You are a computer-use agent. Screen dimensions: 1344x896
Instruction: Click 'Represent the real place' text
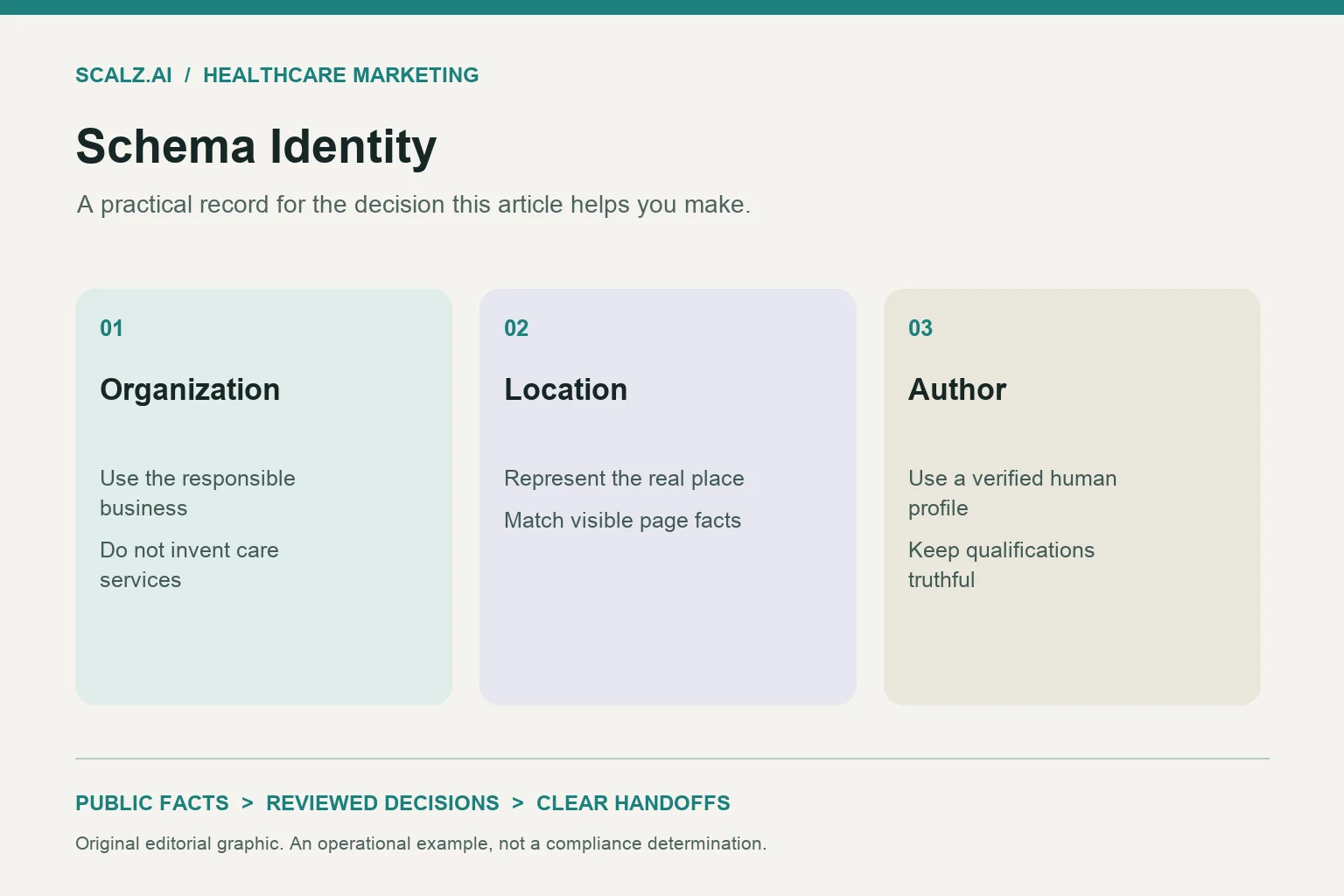coord(624,479)
